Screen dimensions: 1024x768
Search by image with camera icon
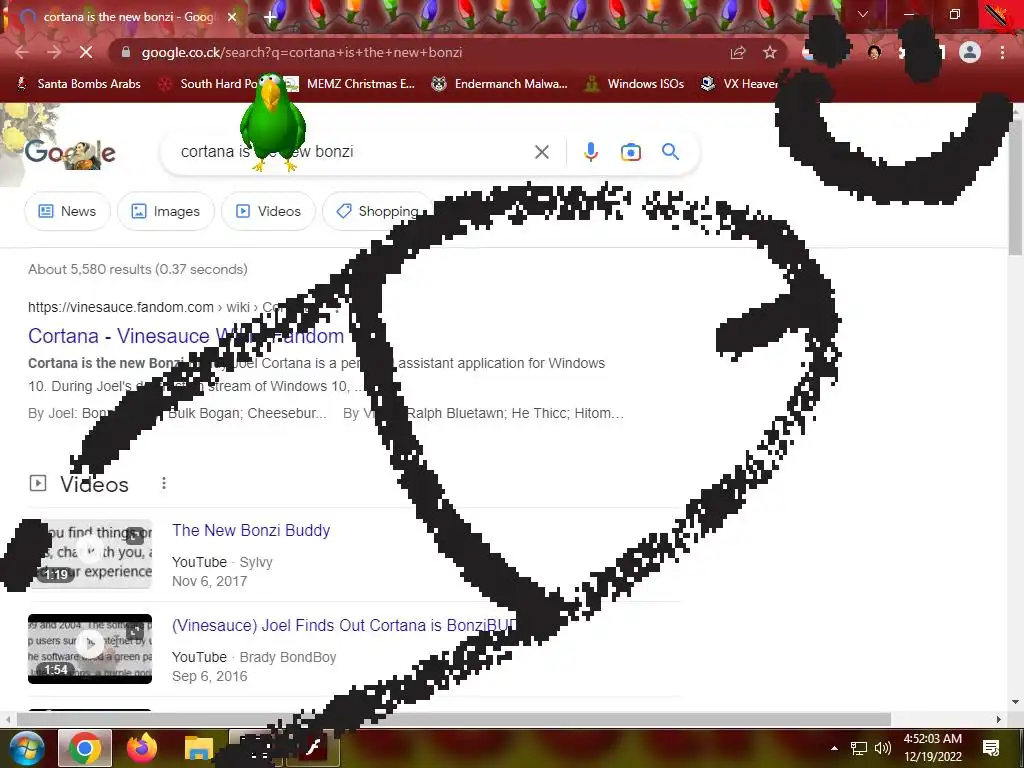coord(630,152)
